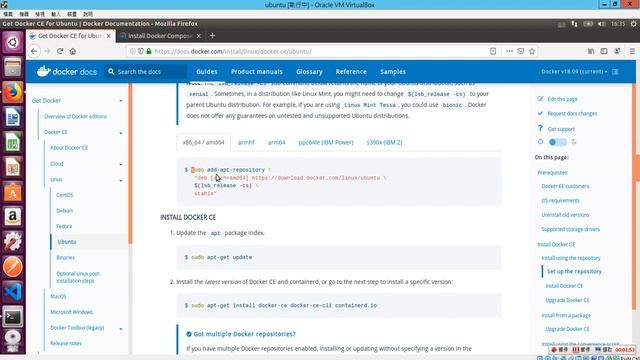Jump to Supported storage drivers section

coord(570,229)
